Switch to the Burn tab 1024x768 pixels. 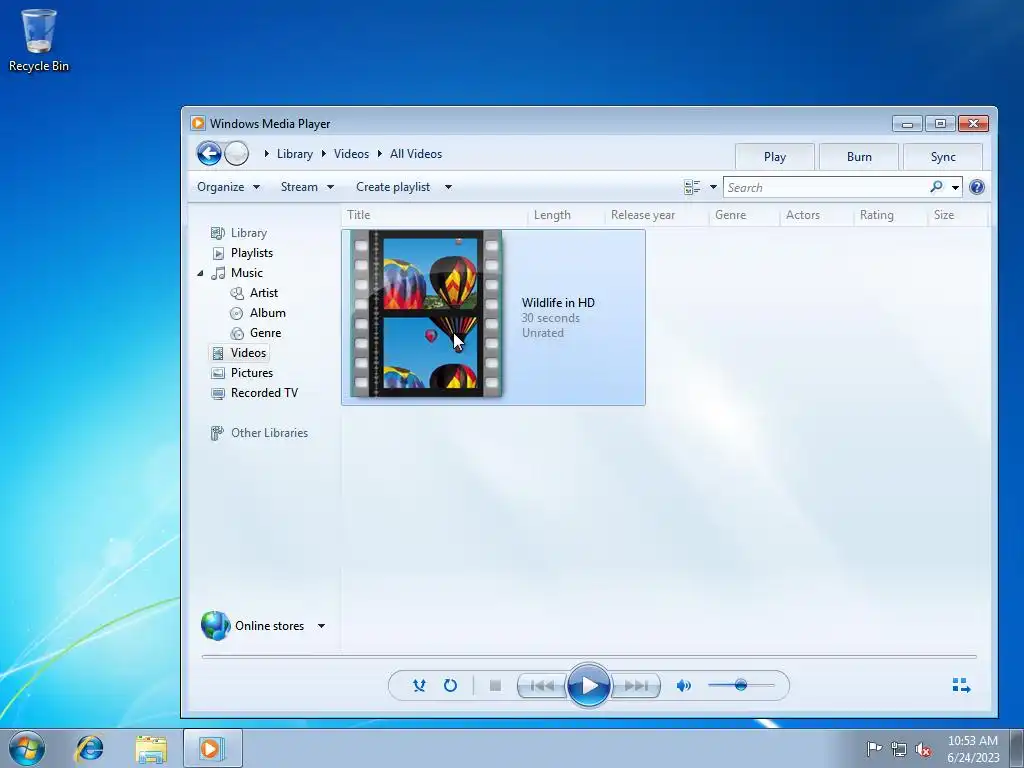coord(859,157)
